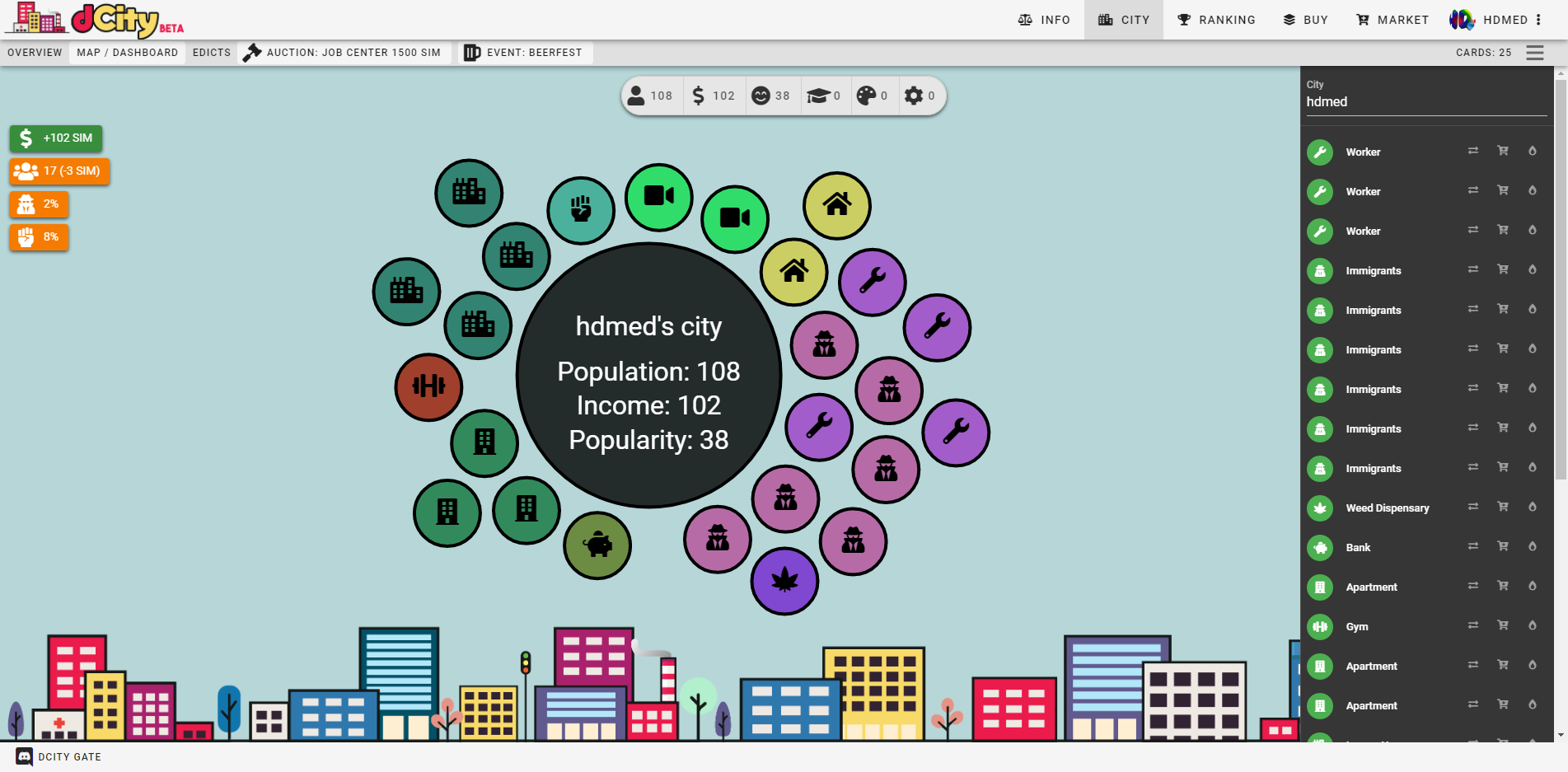Click the 2% crime badge
The image size is (1568, 772).
click(x=39, y=204)
